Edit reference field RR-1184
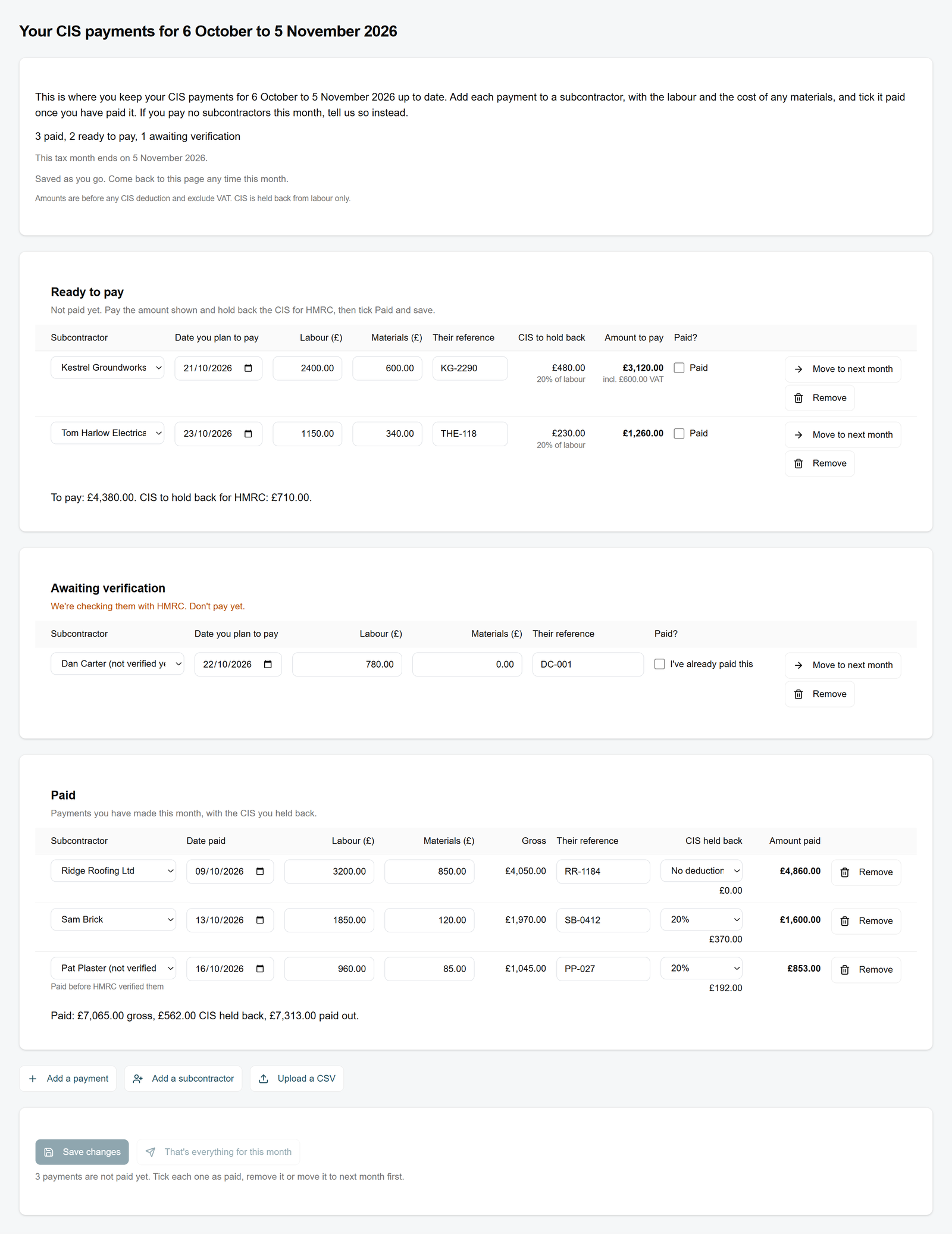The height and width of the screenshot is (1234, 952). [603, 872]
